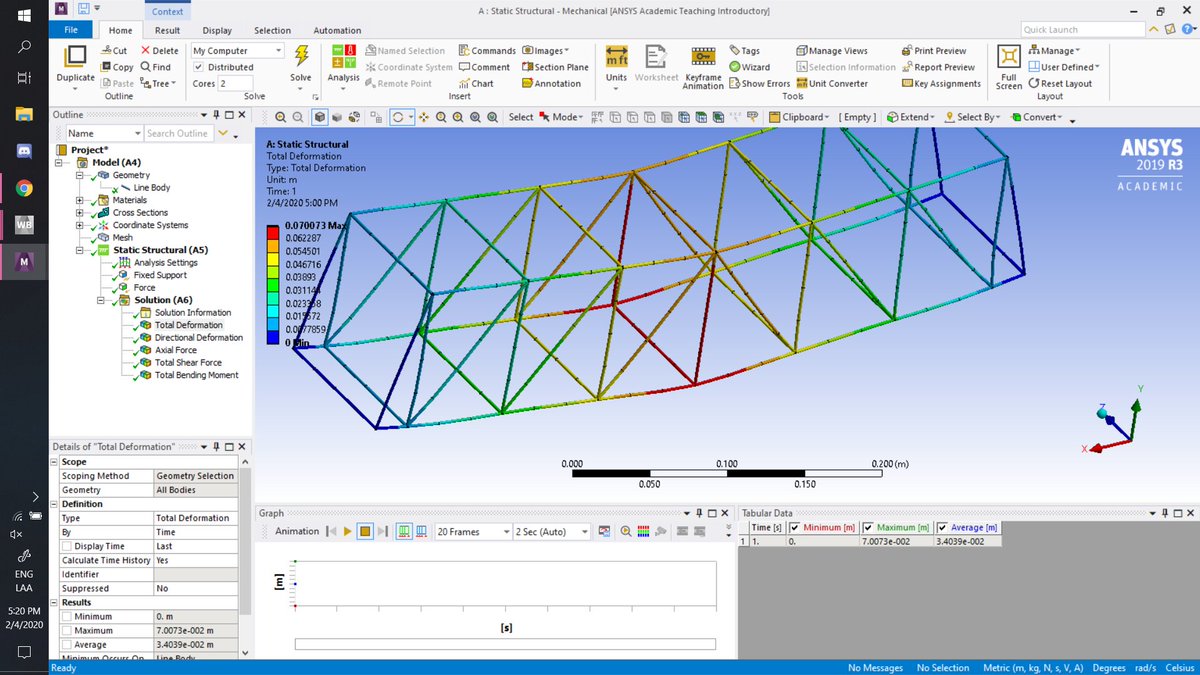
Task: Check the Minimum result checkbox in Details
Action: point(66,617)
